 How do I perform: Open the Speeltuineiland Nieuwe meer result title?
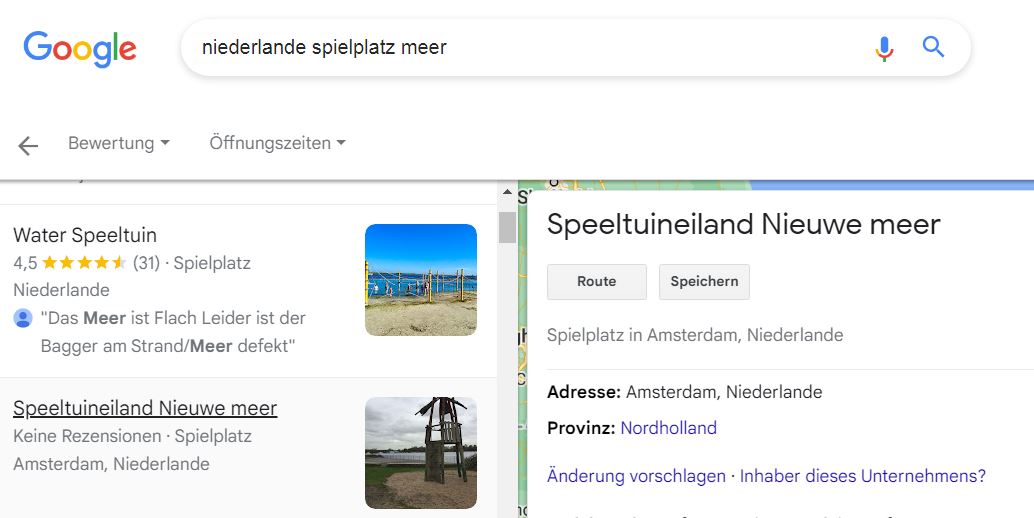coord(145,408)
